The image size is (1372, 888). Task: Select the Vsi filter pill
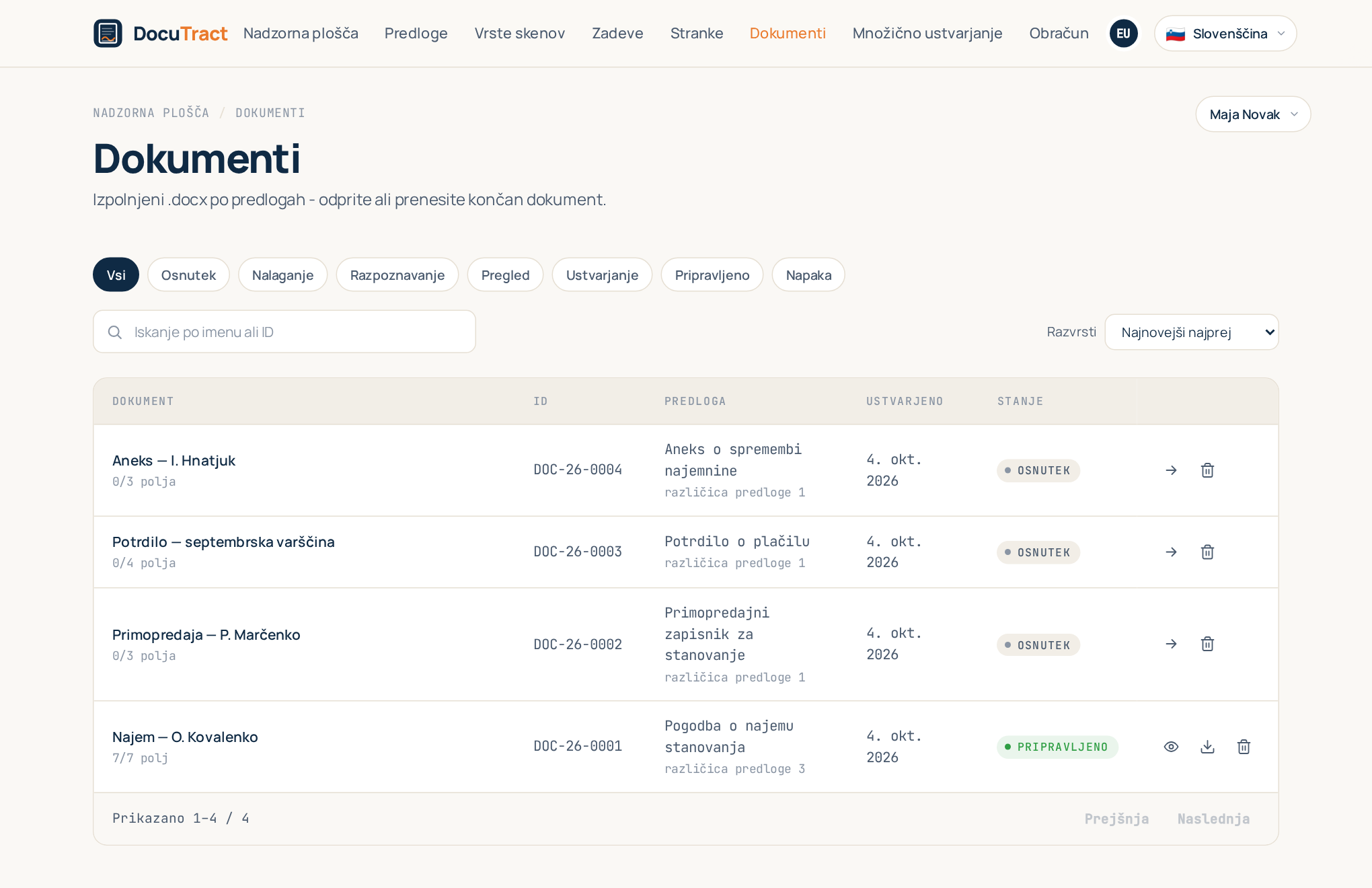(116, 274)
